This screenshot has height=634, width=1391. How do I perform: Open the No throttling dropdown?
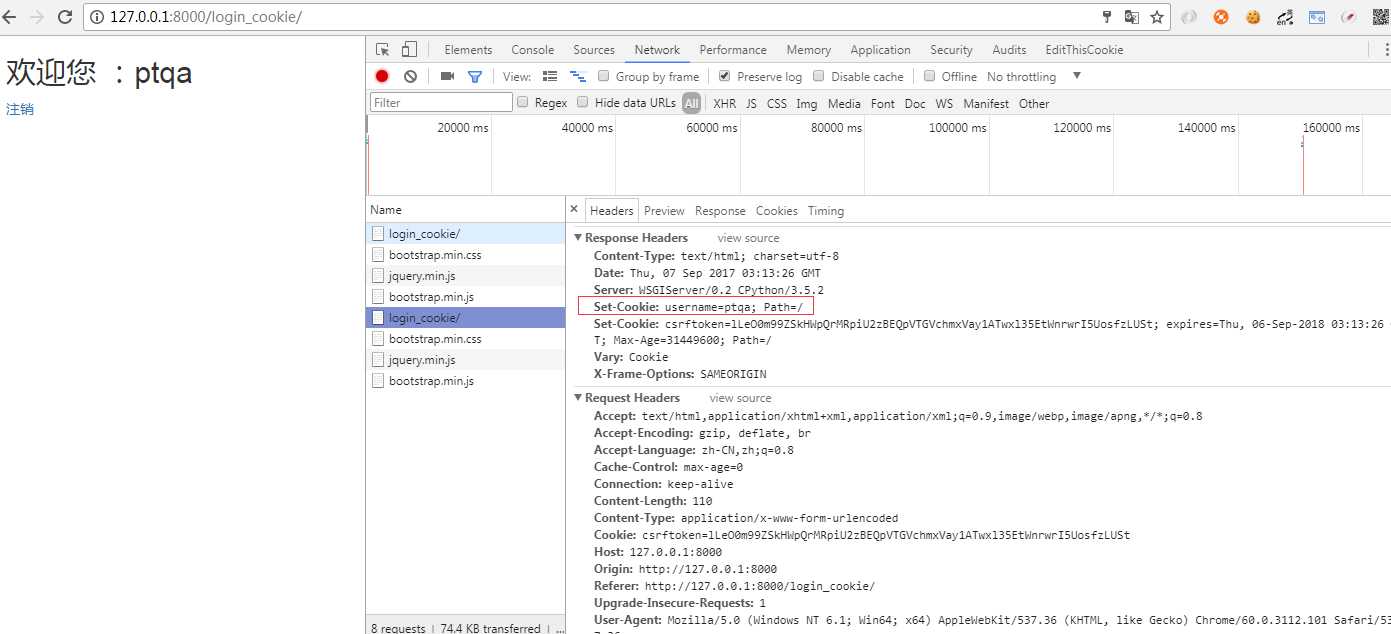[x=1034, y=76]
